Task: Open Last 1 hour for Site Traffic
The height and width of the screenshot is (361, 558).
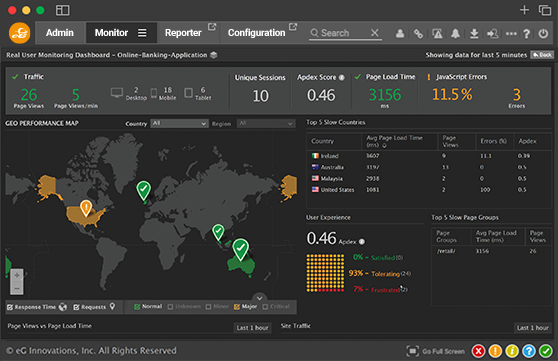Action: coord(533,328)
